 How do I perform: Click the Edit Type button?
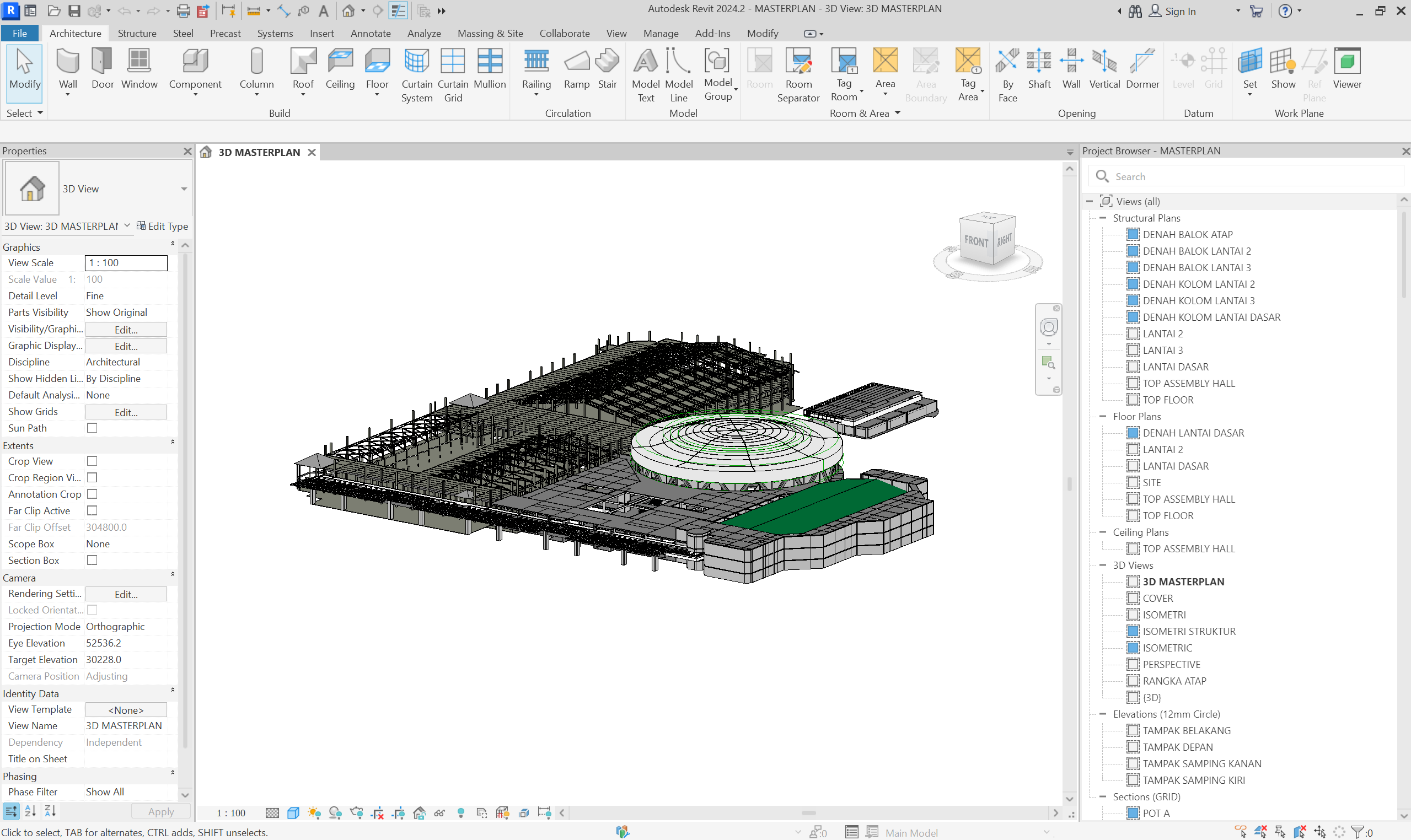pyautogui.click(x=162, y=226)
